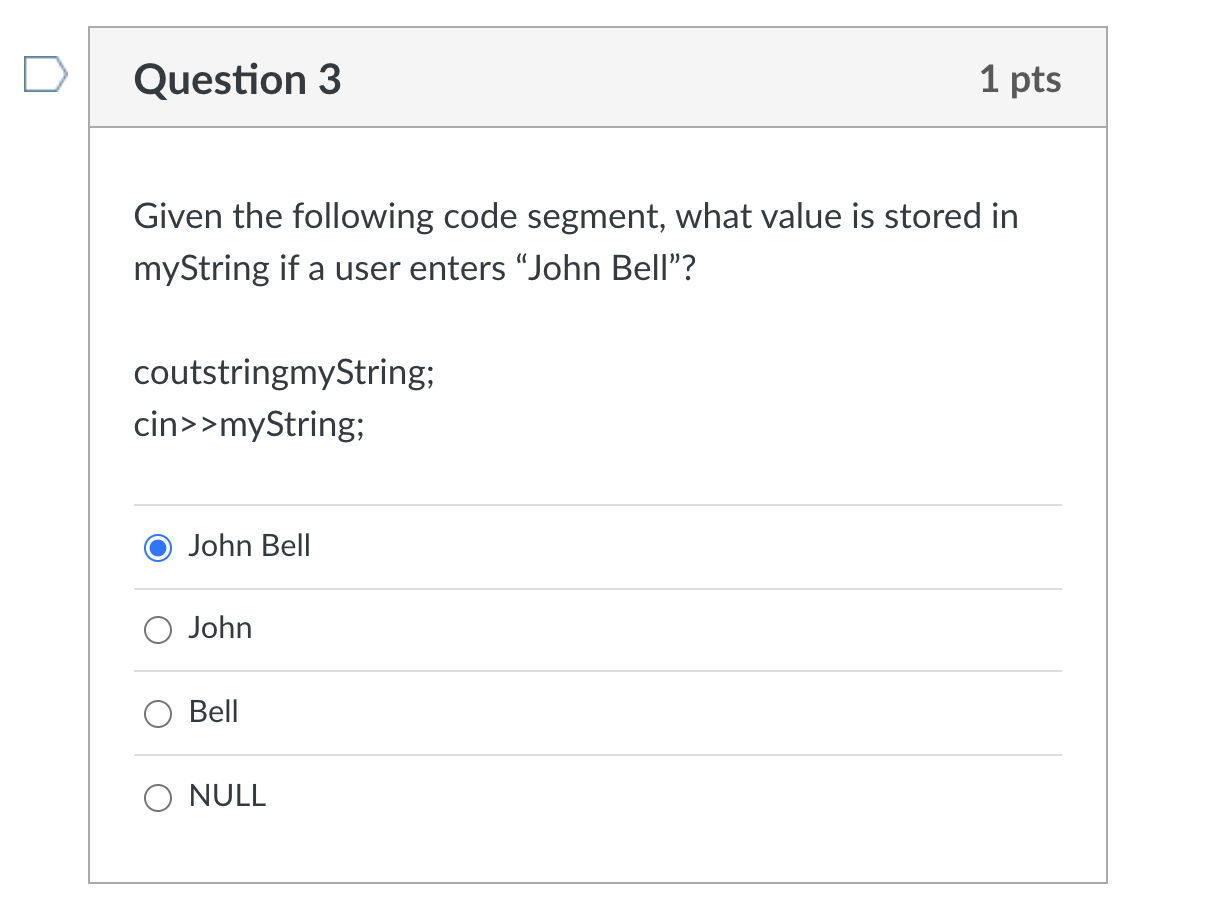The image size is (1210, 918).
Task: Select the "Bell" radio button
Action: click(158, 713)
